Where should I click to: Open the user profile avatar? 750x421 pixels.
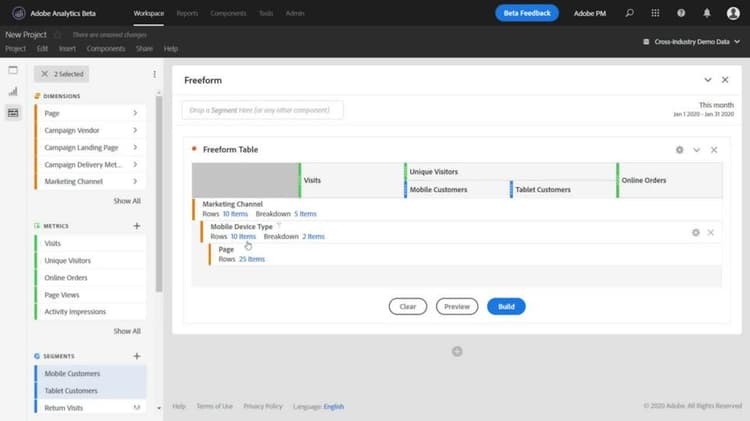click(733, 13)
